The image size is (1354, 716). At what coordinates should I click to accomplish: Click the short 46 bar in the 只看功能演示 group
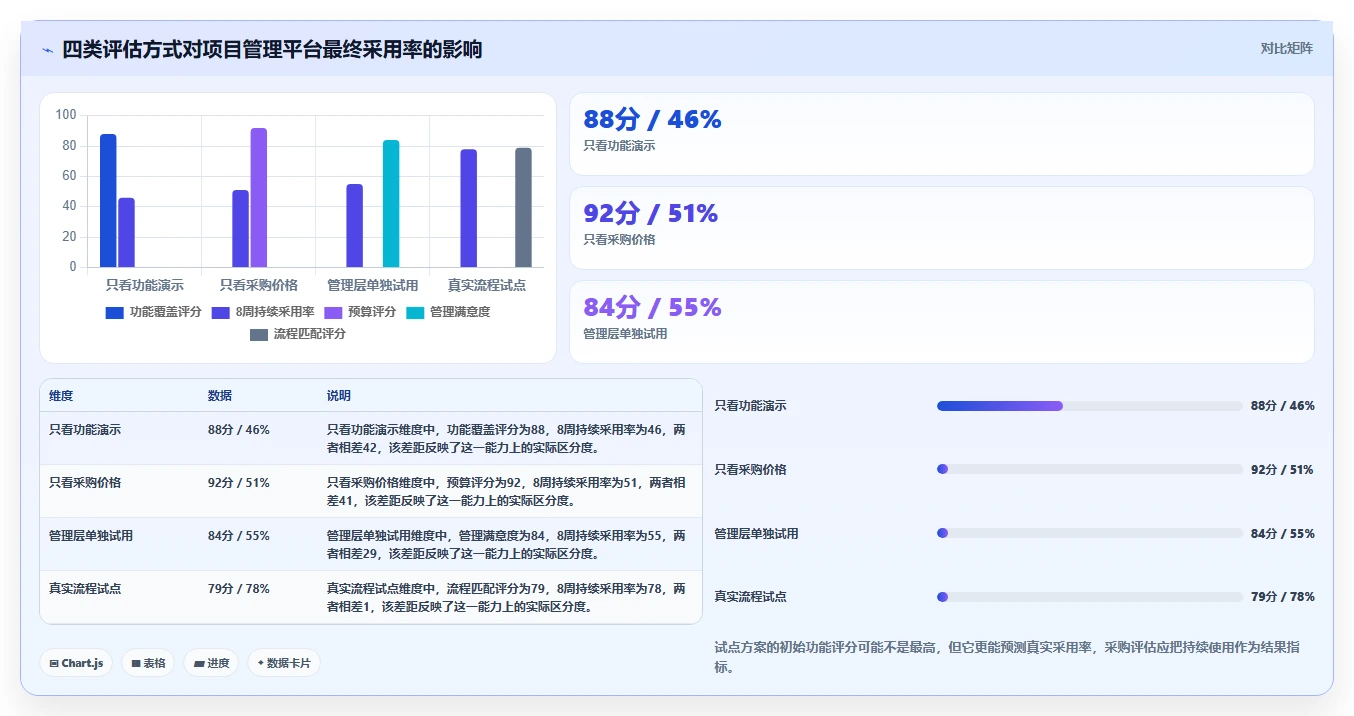[126, 232]
